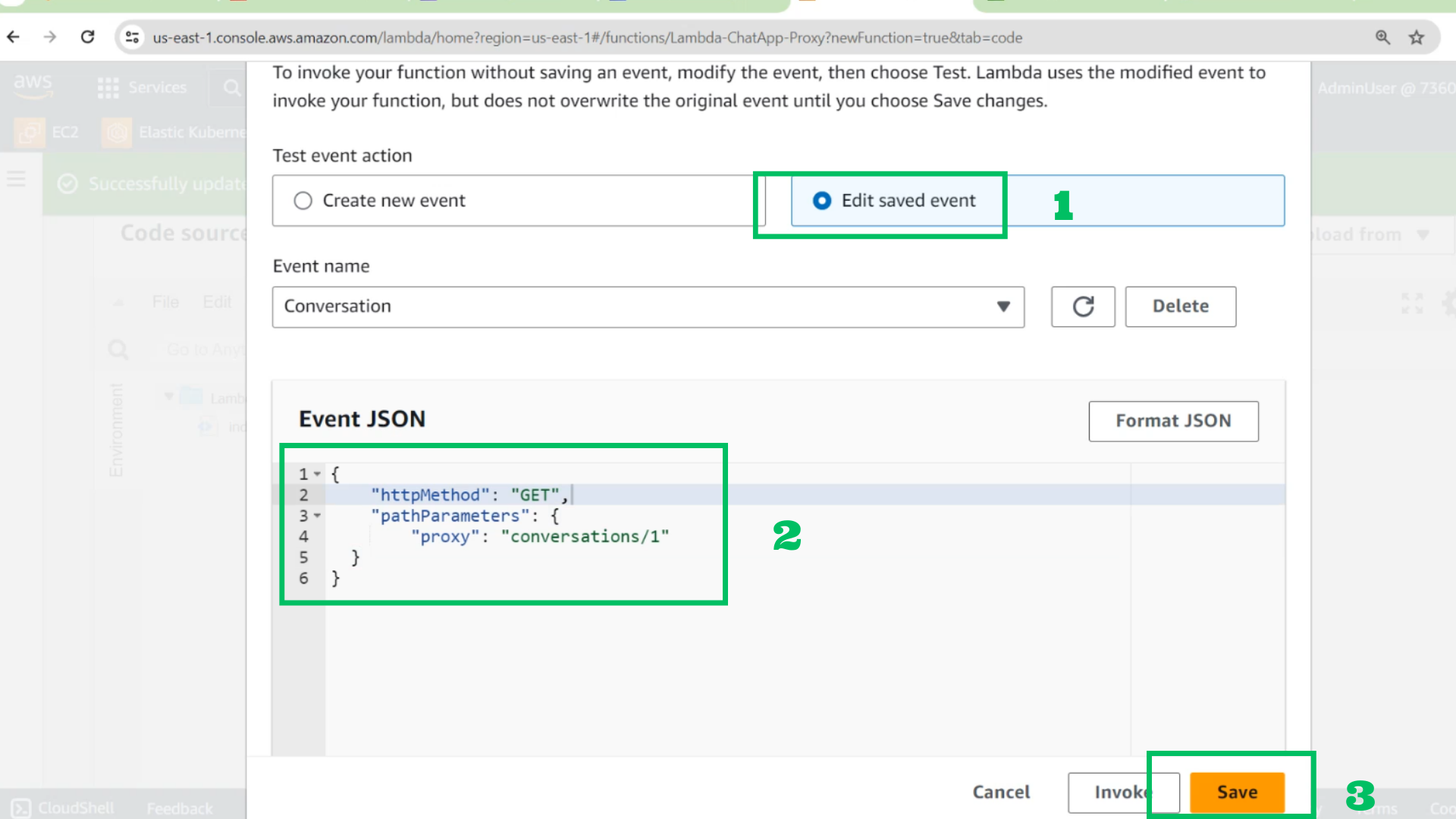Open the browser zoom magnifier icon
1456x819 pixels.
click(1382, 37)
